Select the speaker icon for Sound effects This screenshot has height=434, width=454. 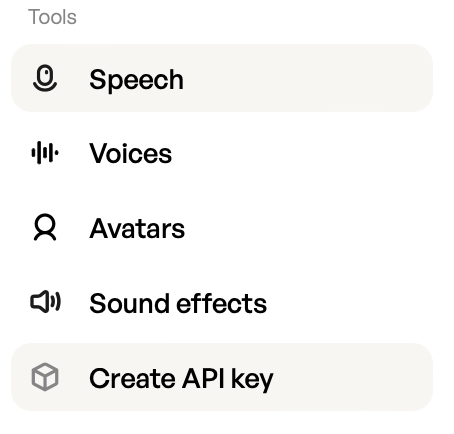coord(45,302)
